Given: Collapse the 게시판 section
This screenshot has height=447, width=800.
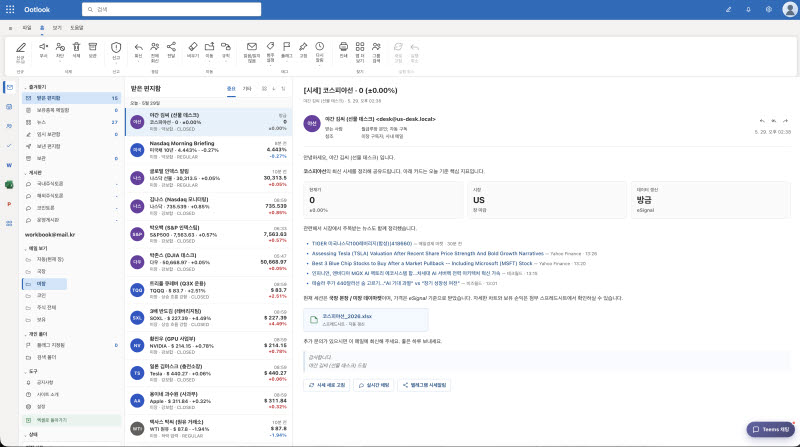Looking at the screenshot, I should click(x=26, y=173).
